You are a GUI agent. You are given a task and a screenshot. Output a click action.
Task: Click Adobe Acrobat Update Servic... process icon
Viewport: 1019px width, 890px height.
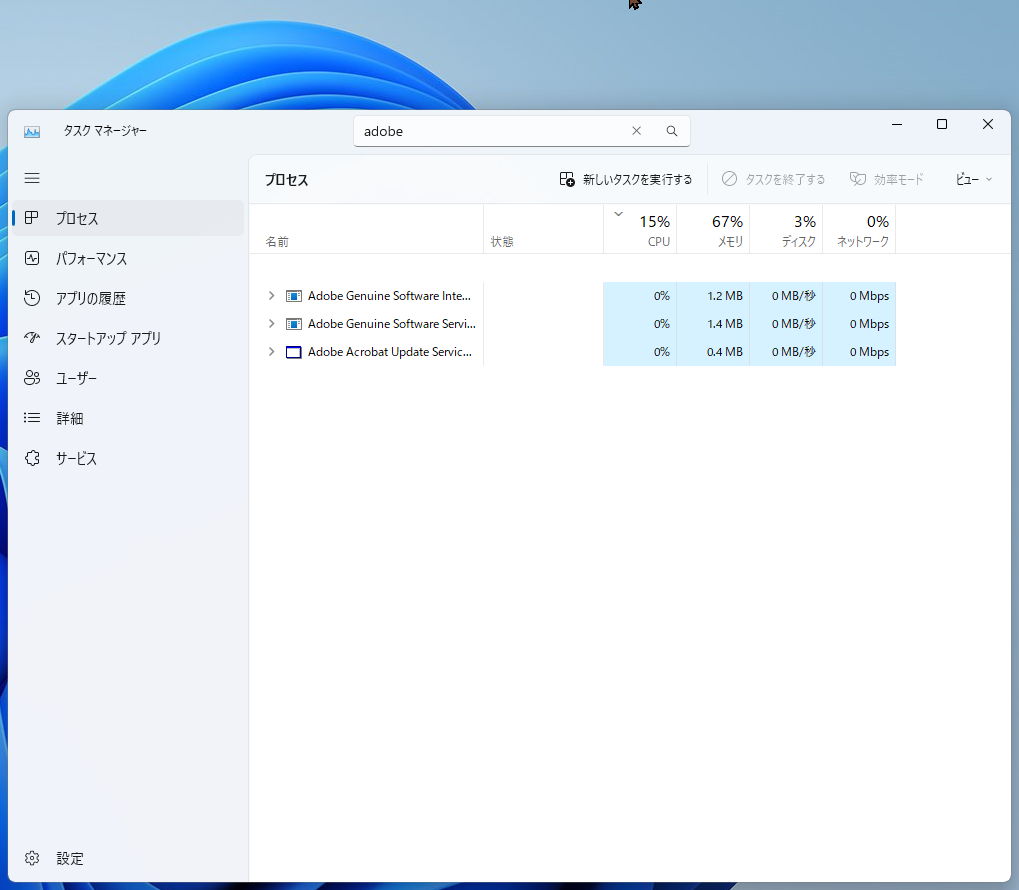(294, 352)
